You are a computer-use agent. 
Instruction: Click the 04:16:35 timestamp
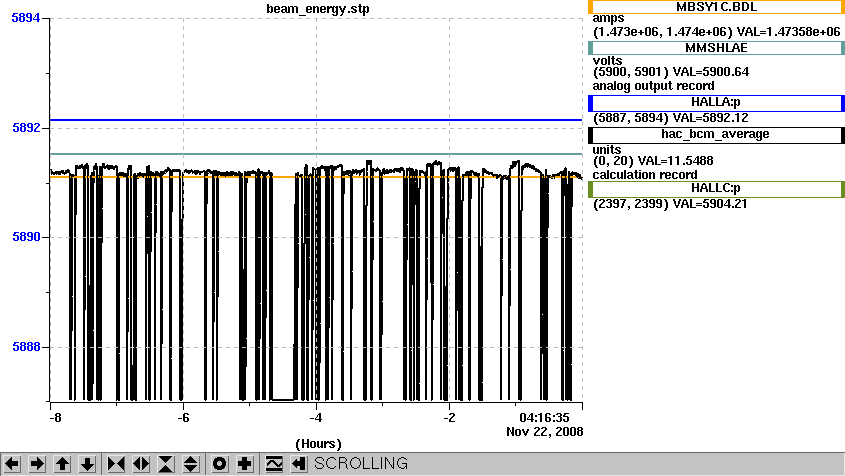[544, 418]
